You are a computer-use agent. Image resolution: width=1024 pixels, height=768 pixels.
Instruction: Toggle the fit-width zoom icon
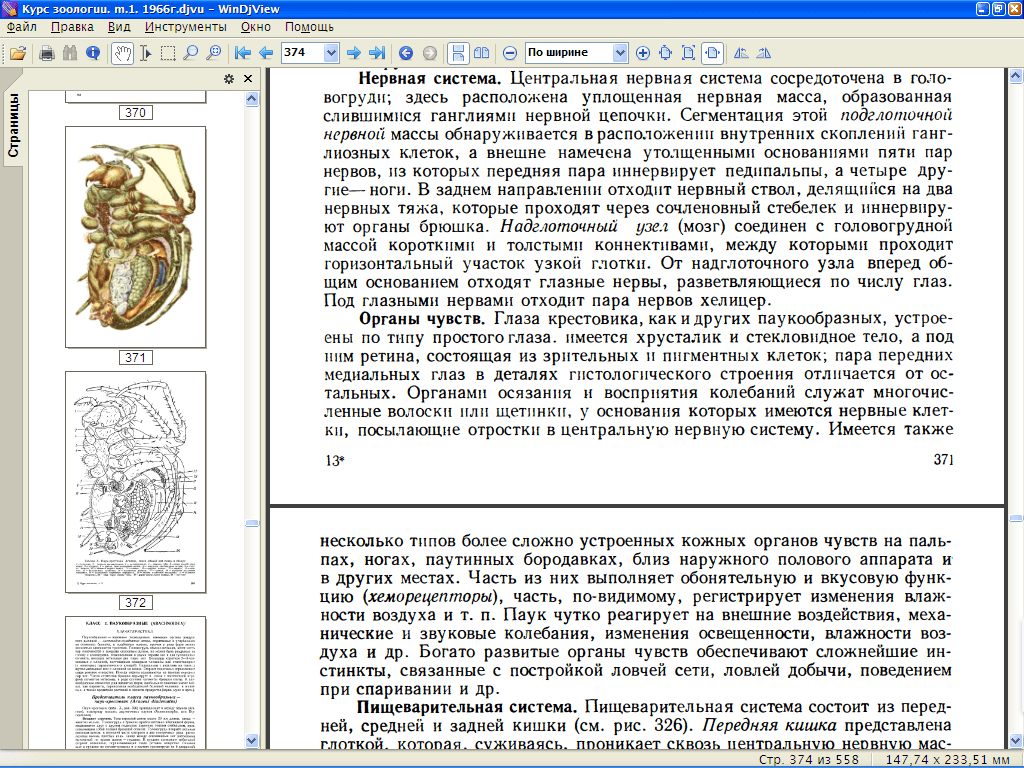712,53
